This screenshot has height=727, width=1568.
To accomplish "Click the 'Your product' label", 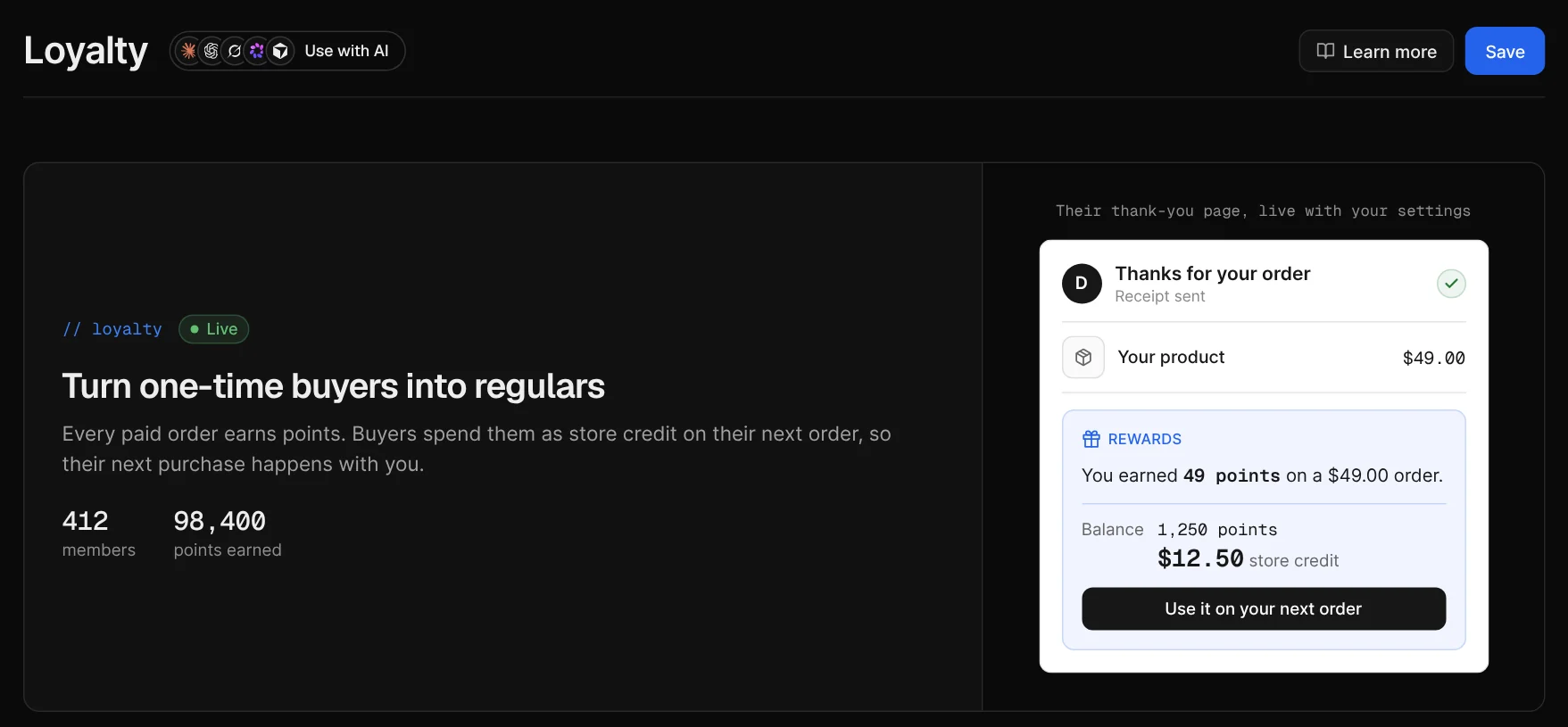I will [x=1171, y=357].
